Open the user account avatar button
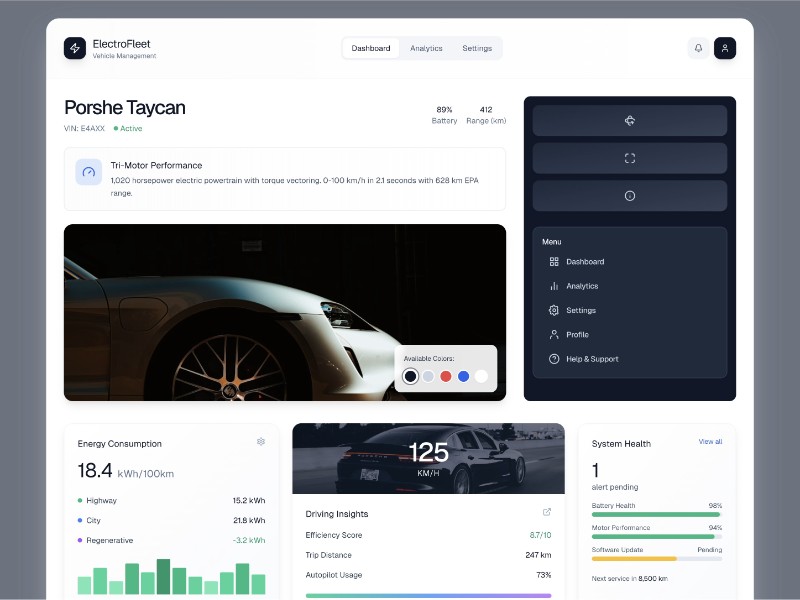Image resolution: width=800 pixels, height=600 pixels. (x=724, y=48)
